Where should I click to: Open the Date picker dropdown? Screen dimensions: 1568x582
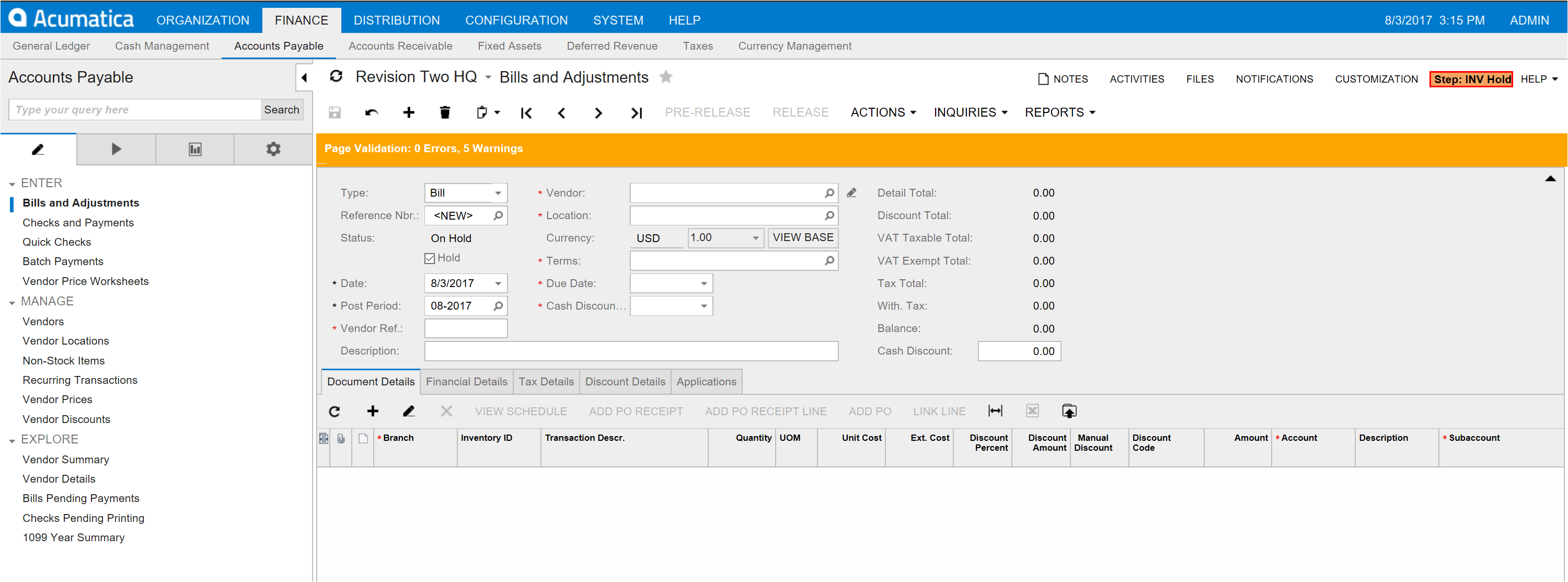click(498, 284)
